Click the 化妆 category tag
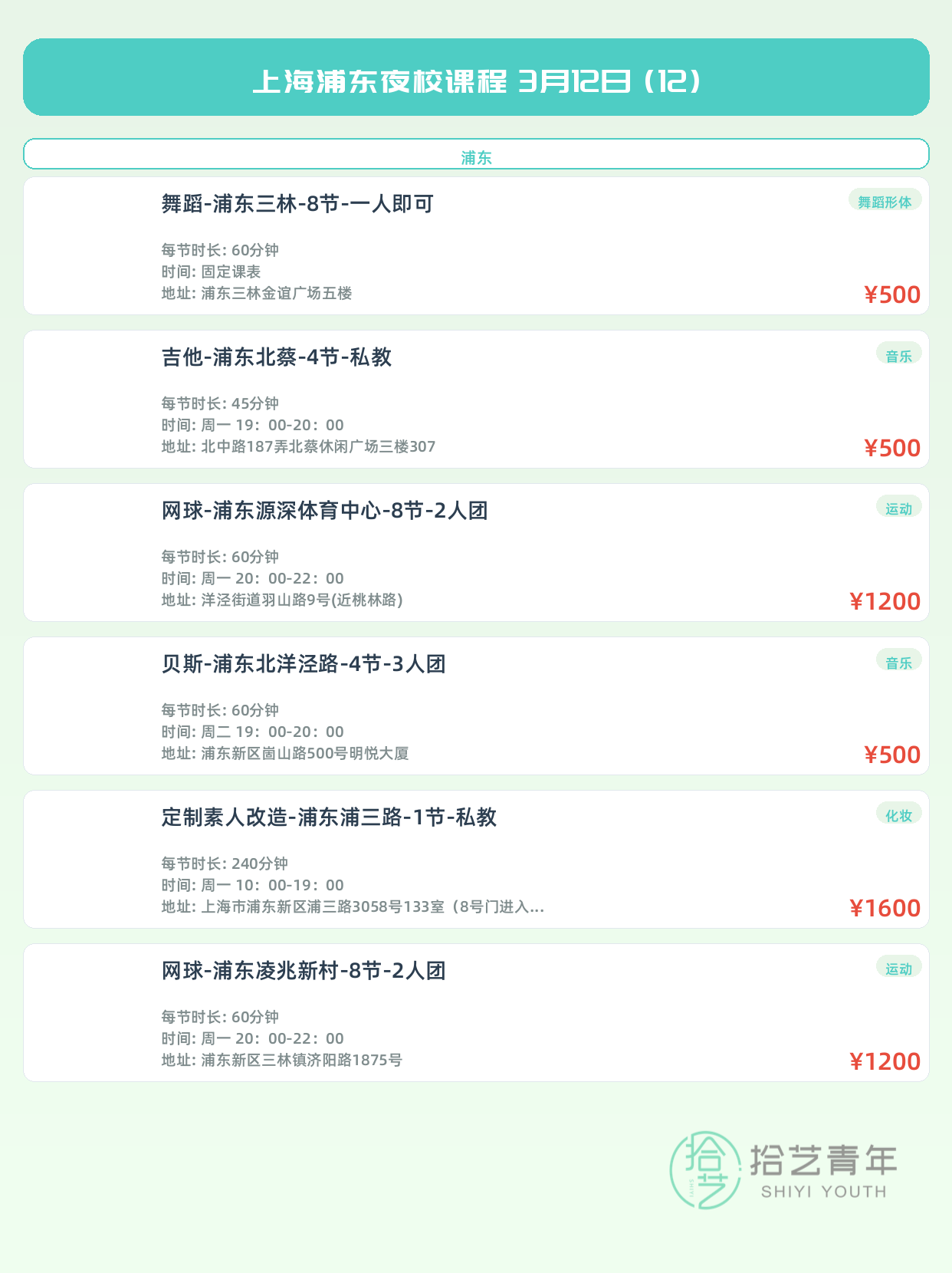Screen dimensions: 952x1273 (898, 815)
